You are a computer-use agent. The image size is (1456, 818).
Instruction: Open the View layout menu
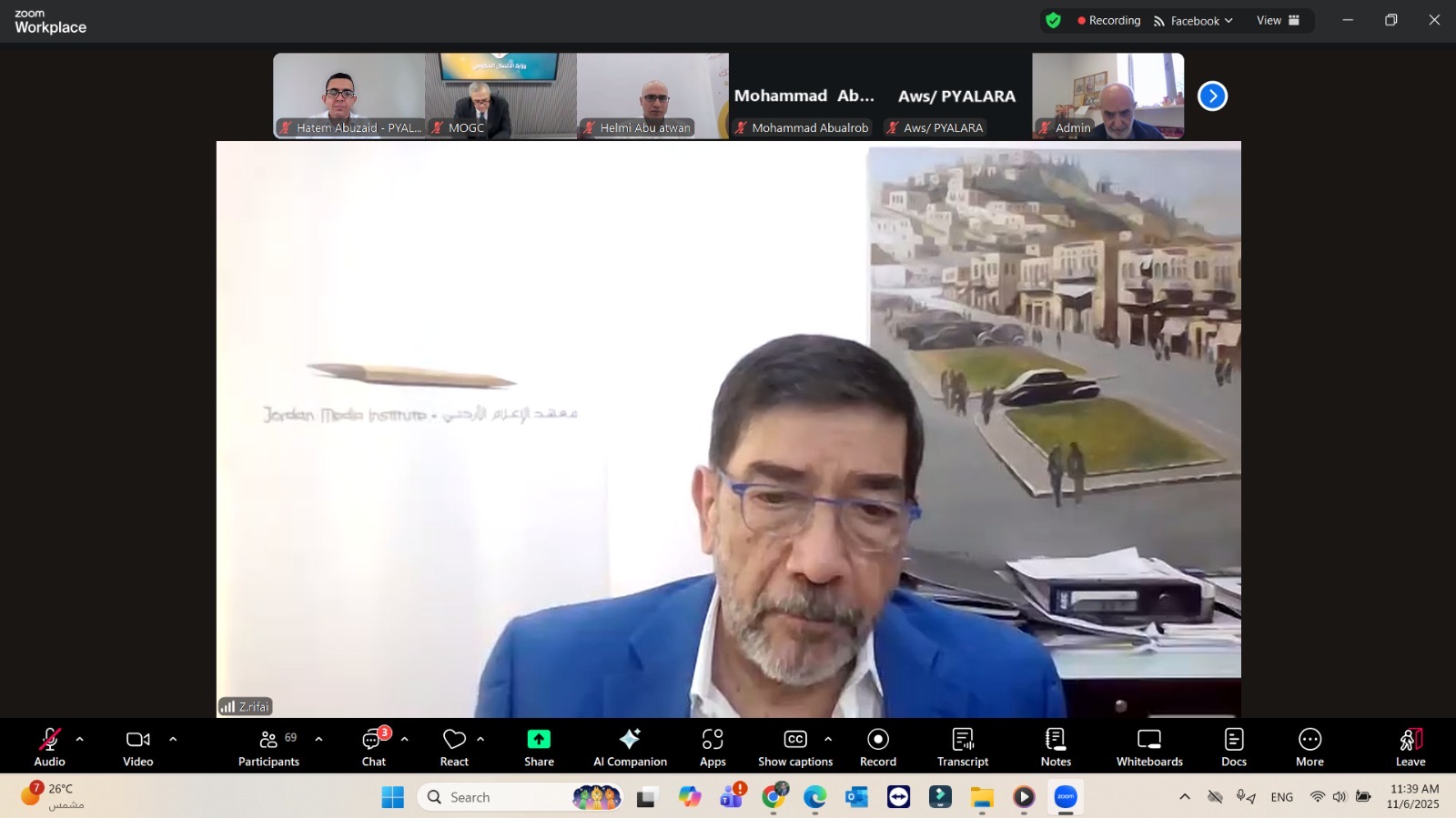coord(1278,21)
